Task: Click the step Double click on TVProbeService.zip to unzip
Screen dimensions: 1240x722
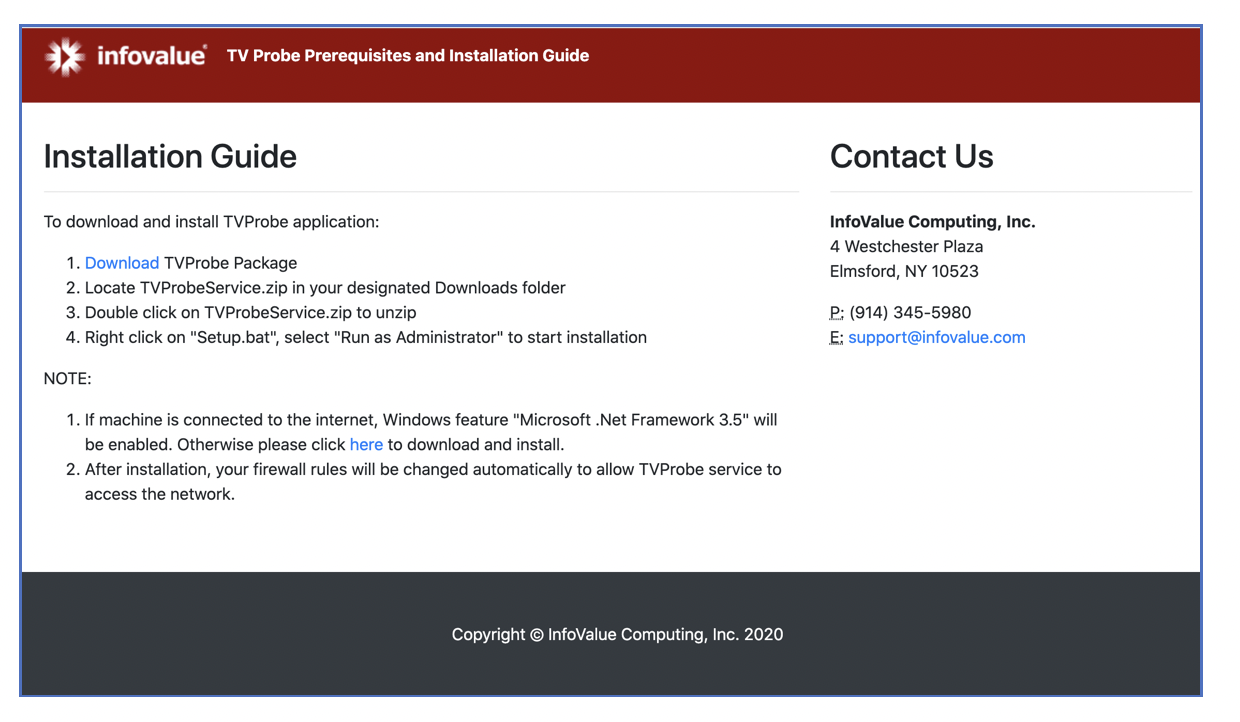Action: [250, 313]
